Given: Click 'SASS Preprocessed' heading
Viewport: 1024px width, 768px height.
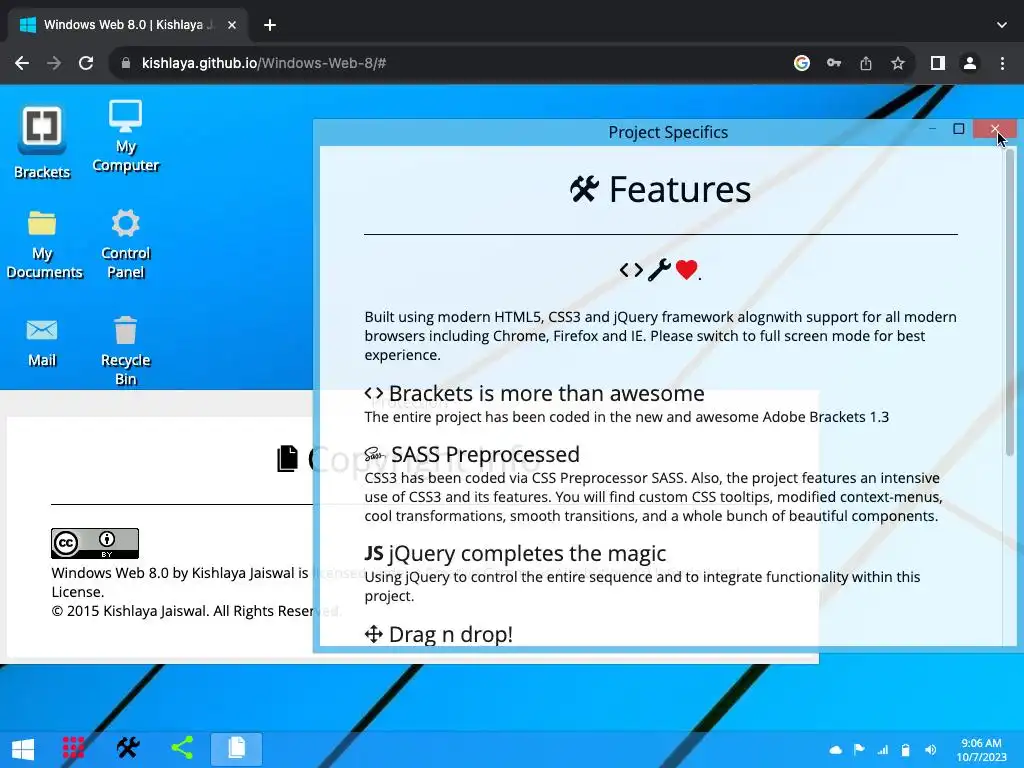Looking at the screenshot, I should 472,454.
